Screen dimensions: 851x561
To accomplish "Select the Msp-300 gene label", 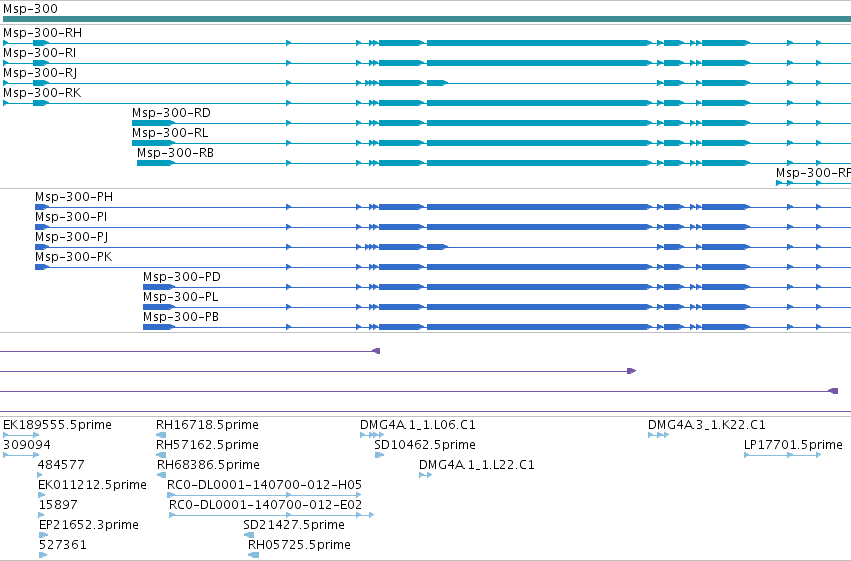I will click(x=30, y=9).
